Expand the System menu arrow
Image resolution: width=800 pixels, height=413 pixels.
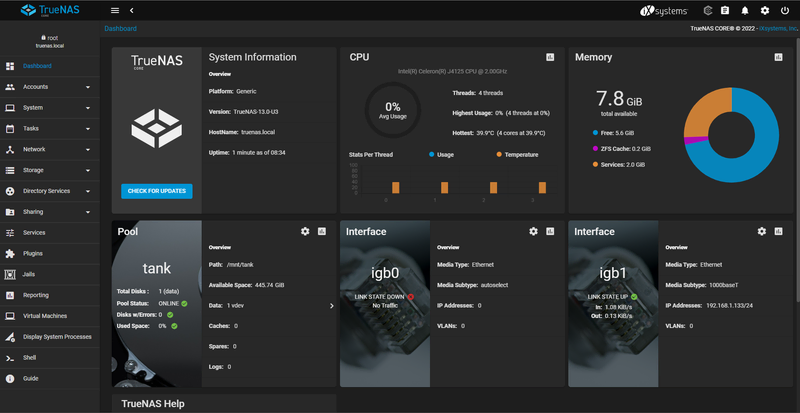coord(88,108)
